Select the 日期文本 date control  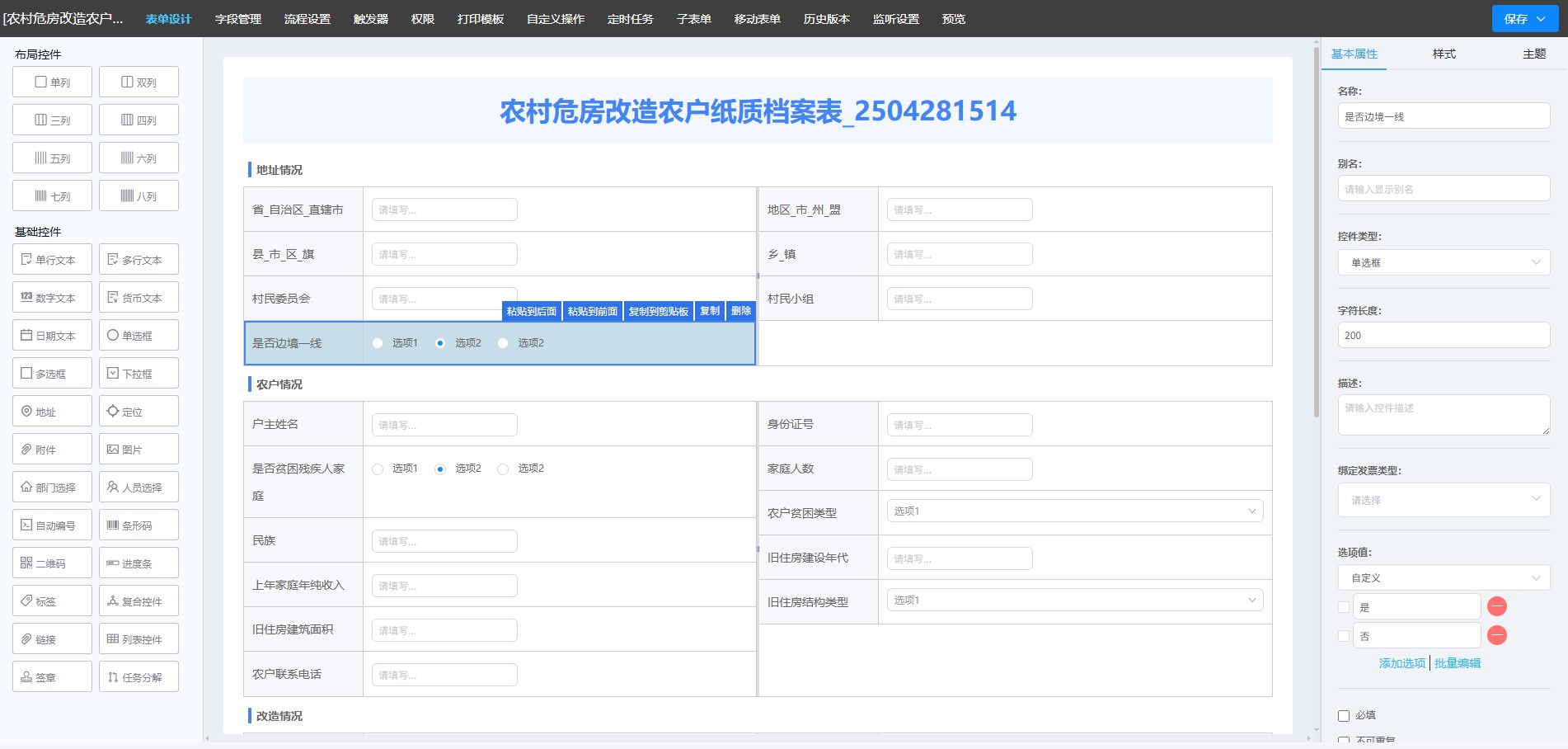pos(52,336)
